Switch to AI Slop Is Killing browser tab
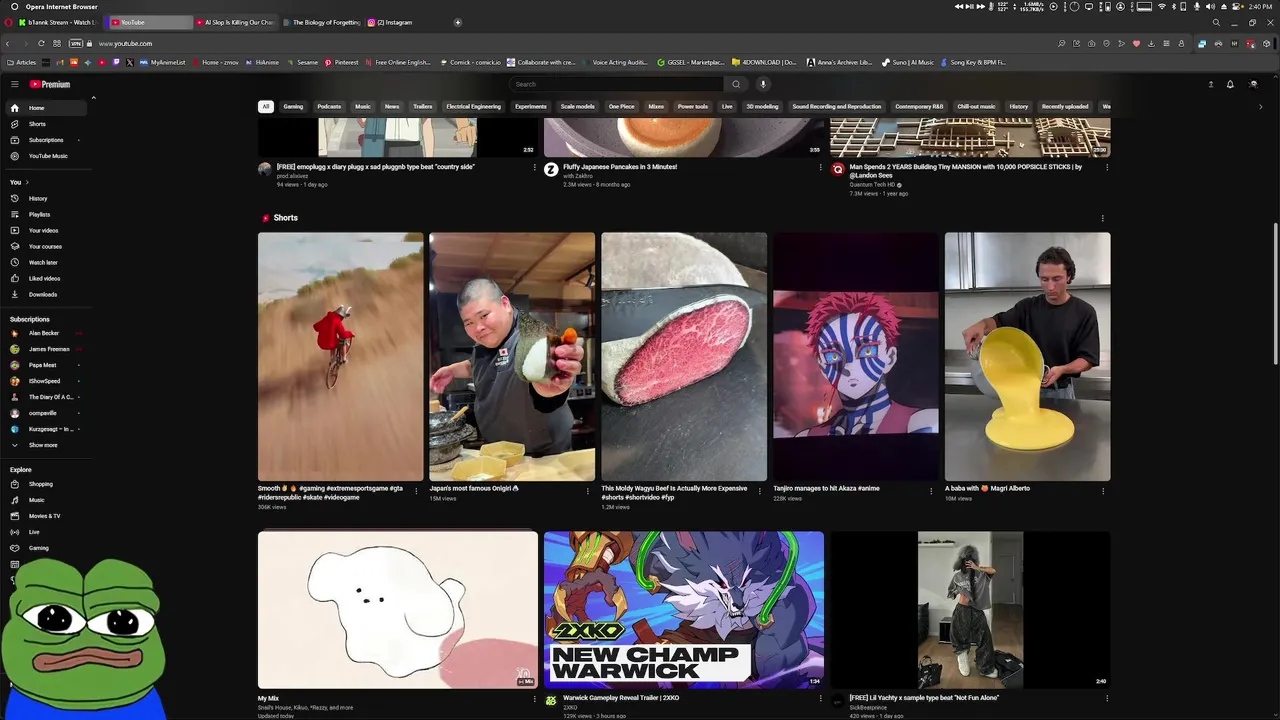Image resolution: width=1280 pixels, height=720 pixels. 236,22
